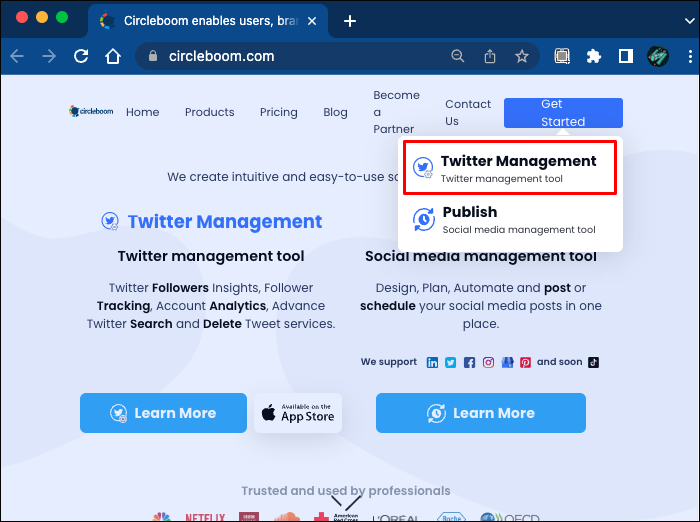
Task: Click the Twitter Management heading
Action: tap(225, 221)
